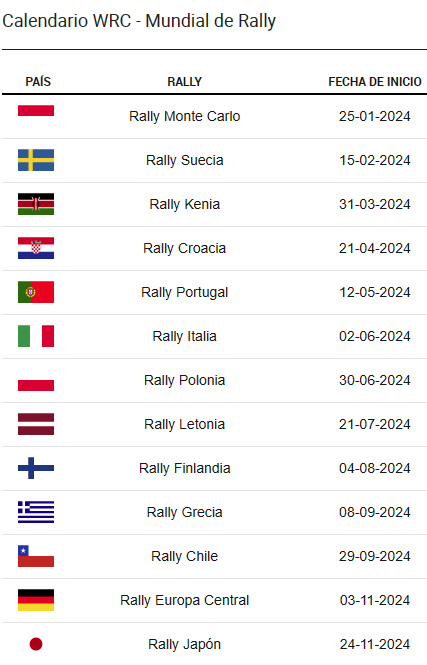
Task: Click the RALLY column header
Action: 184,81
